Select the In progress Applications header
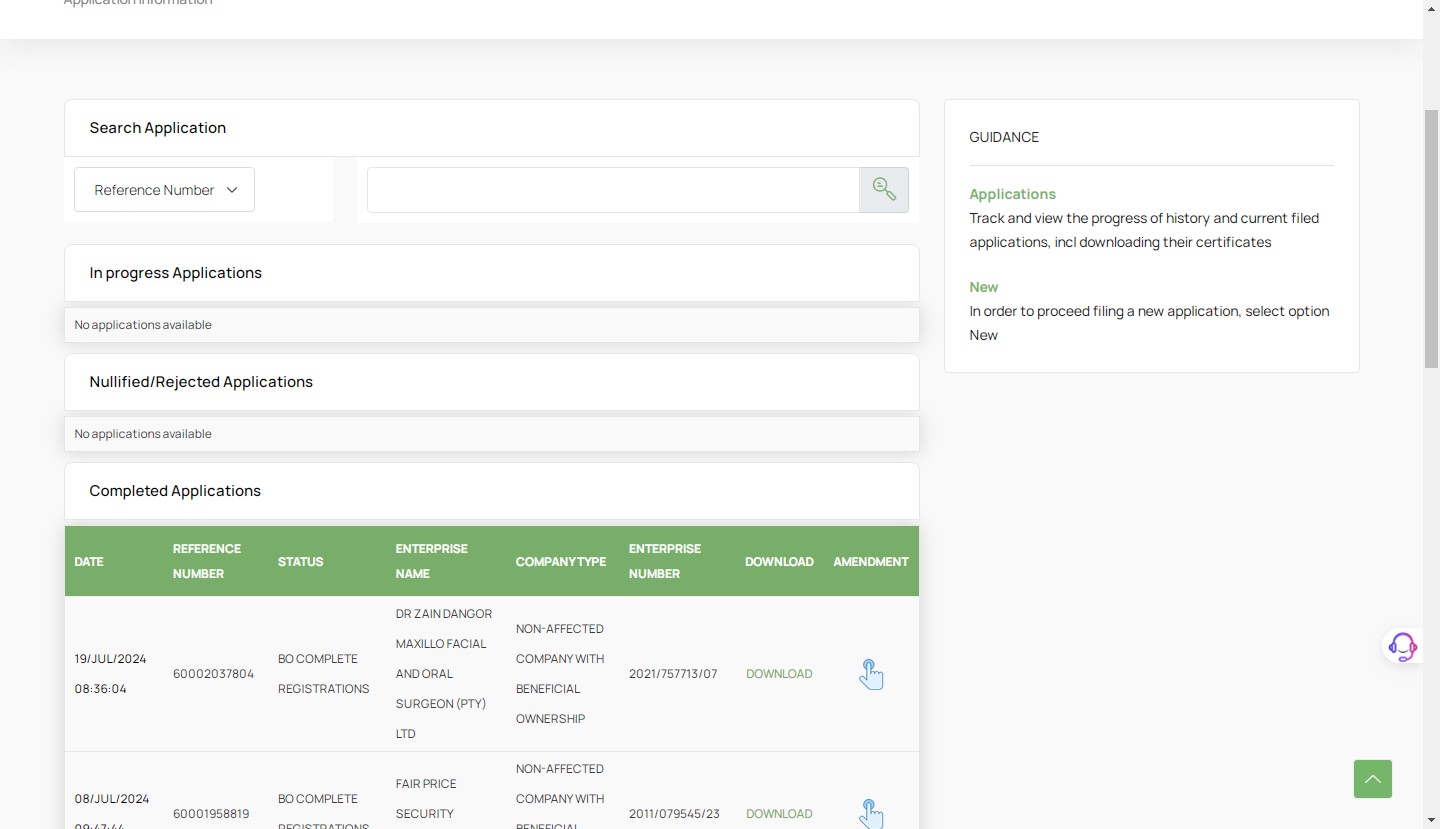Screen dimensions: 1440x829 click(175, 273)
